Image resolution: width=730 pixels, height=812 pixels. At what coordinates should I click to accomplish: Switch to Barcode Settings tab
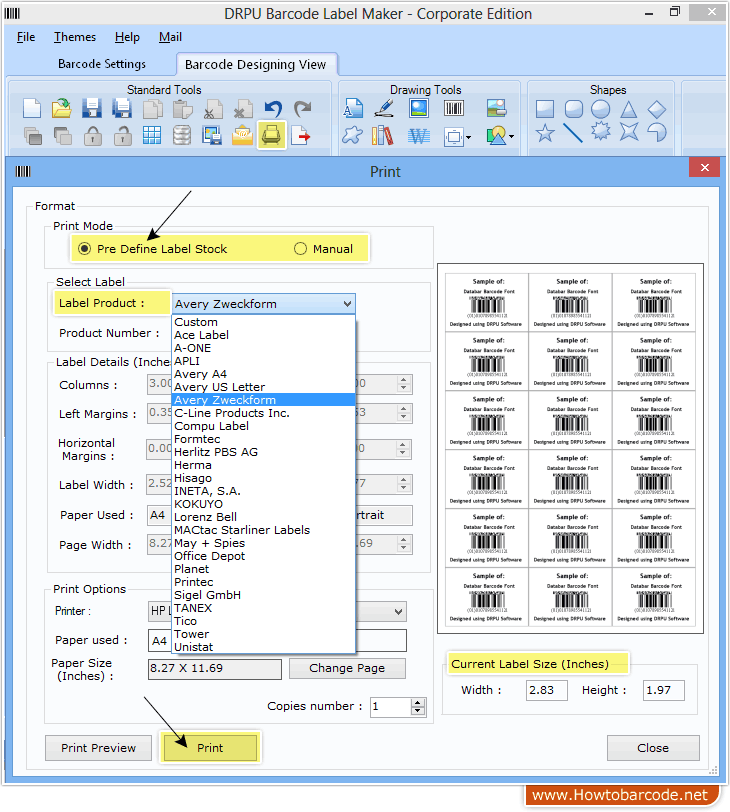pos(102,64)
